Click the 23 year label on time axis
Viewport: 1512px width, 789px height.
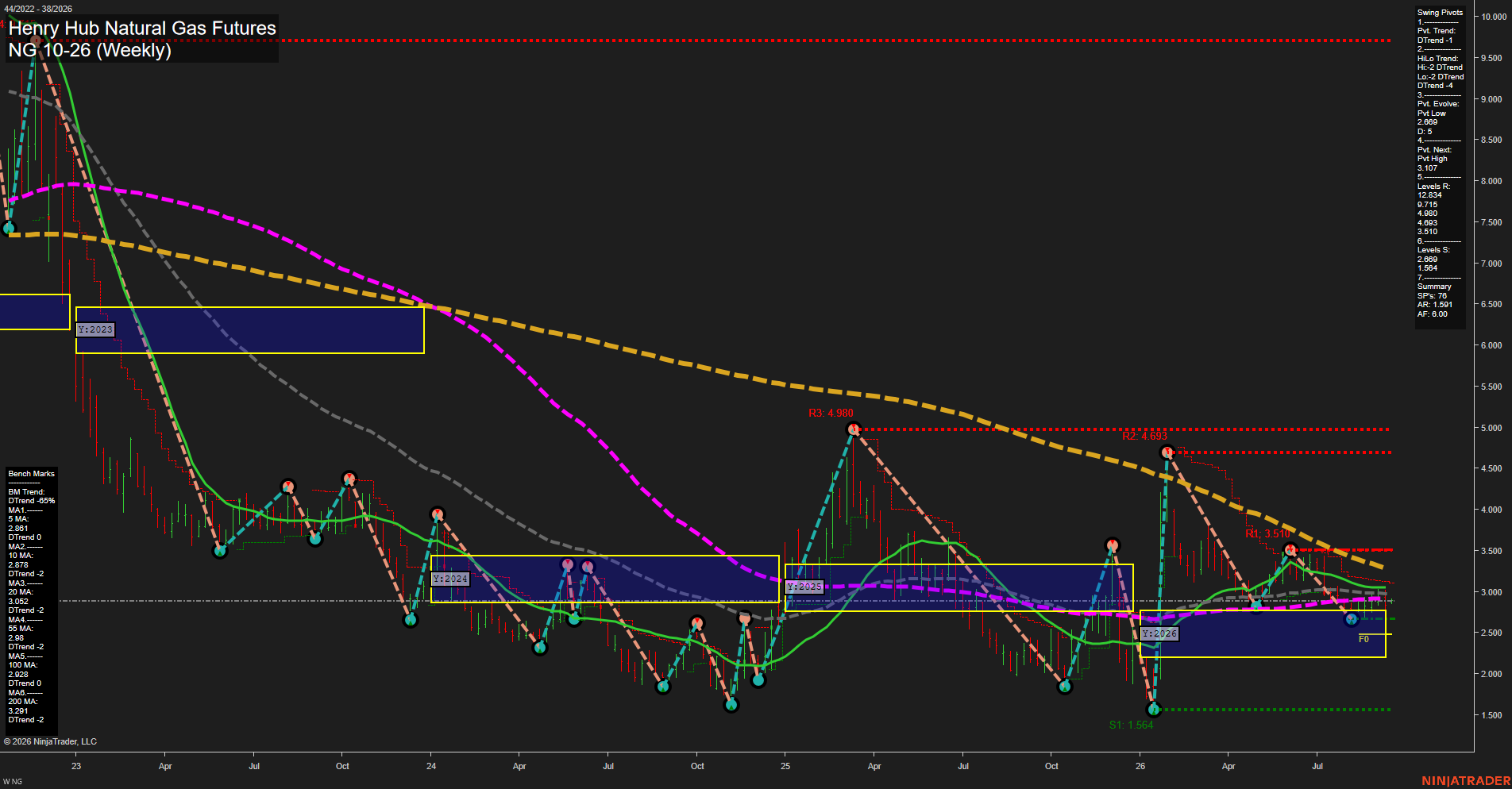[x=76, y=766]
